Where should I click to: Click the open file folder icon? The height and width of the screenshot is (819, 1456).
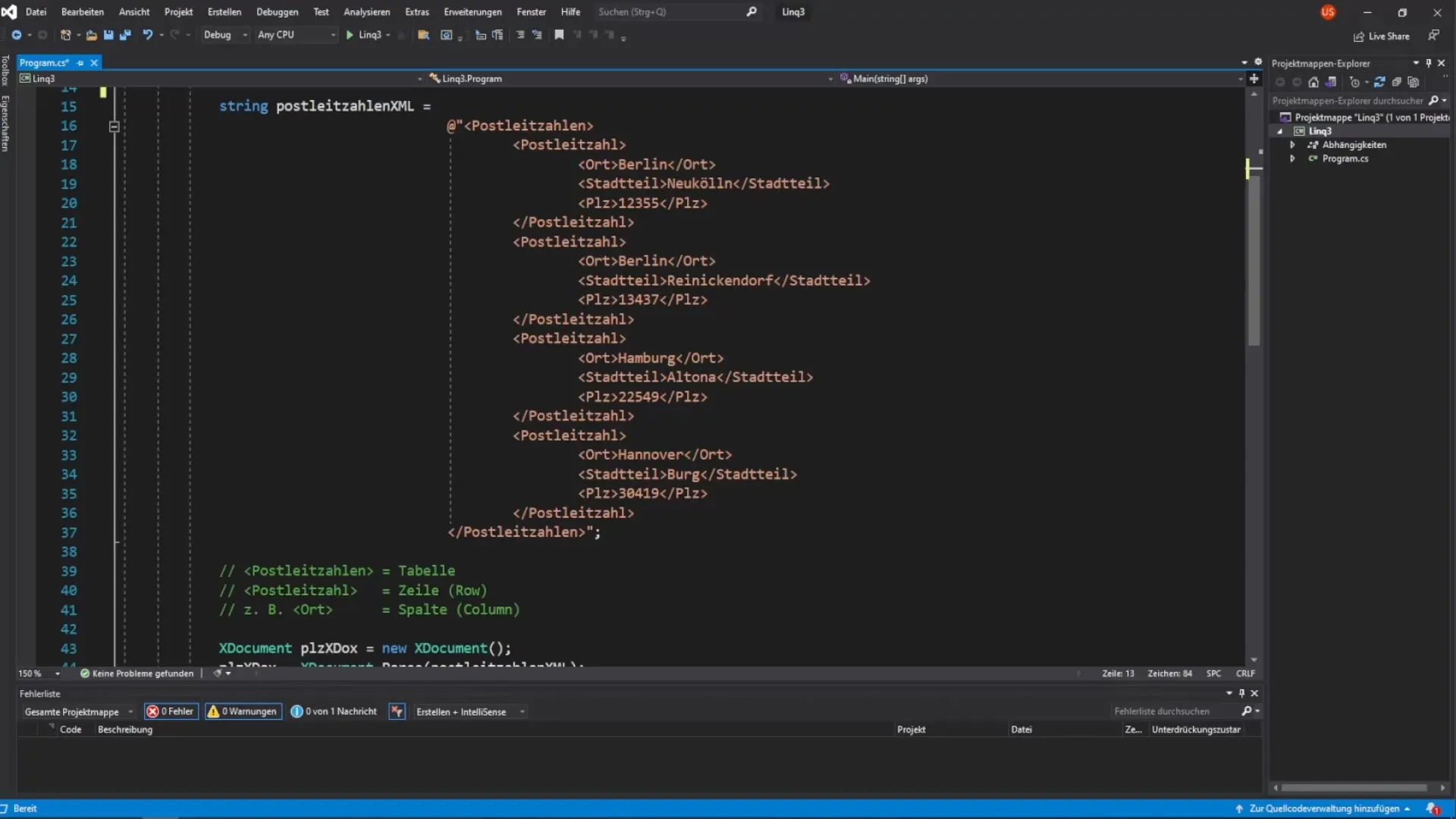tap(91, 35)
